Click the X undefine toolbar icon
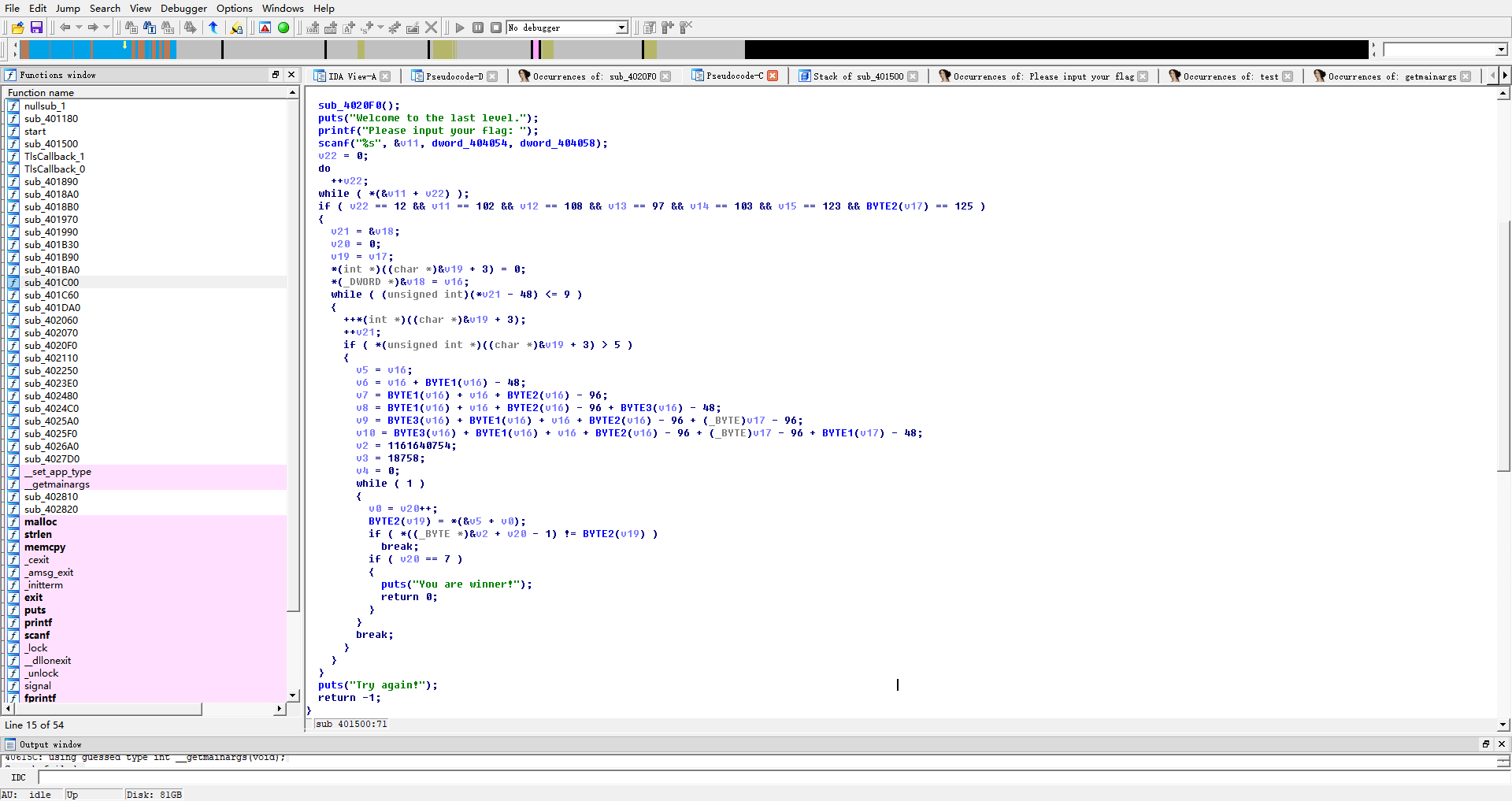Viewport: 1512px width, 801px height. coord(431,28)
